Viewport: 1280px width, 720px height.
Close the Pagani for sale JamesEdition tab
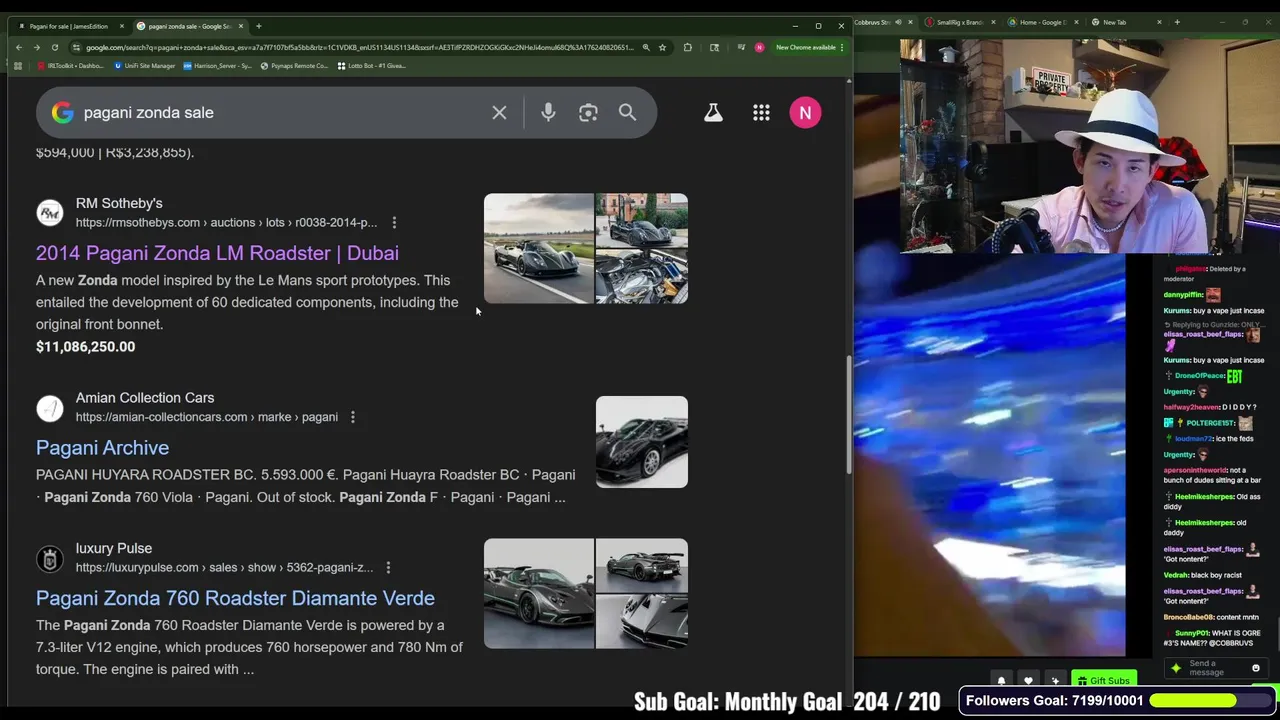point(122,26)
